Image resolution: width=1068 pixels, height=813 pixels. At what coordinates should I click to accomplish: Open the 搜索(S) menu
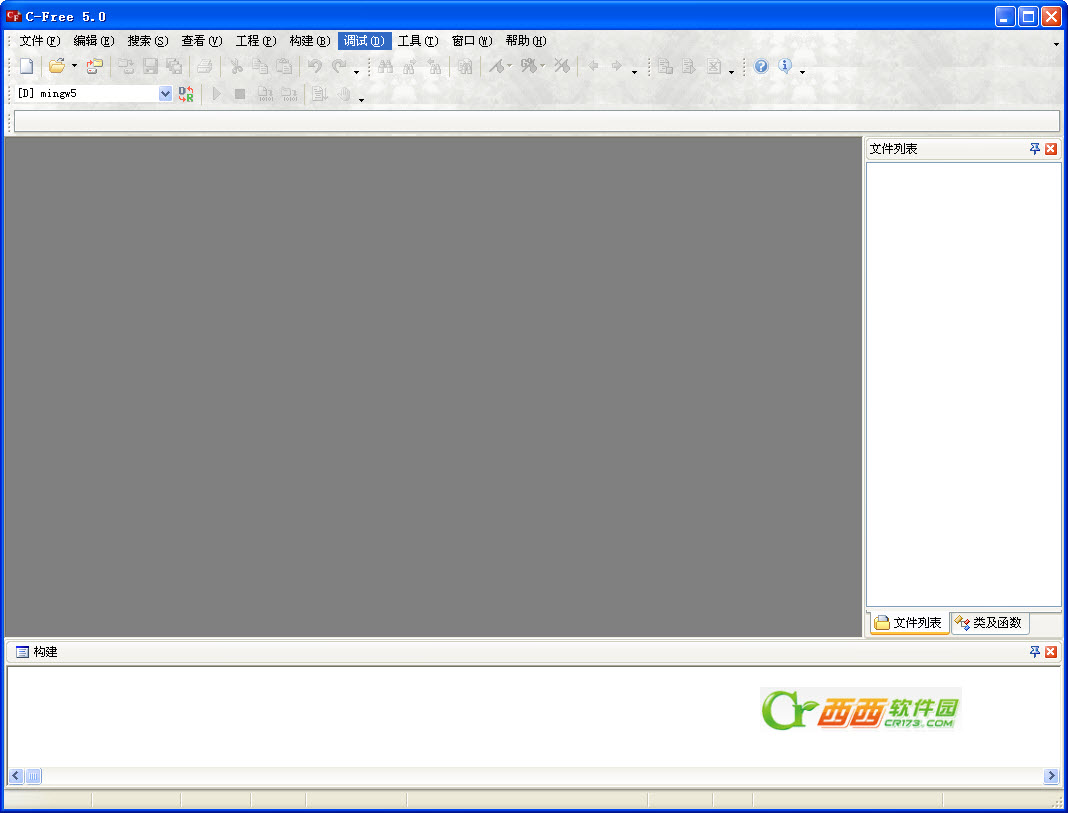[148, 41]
